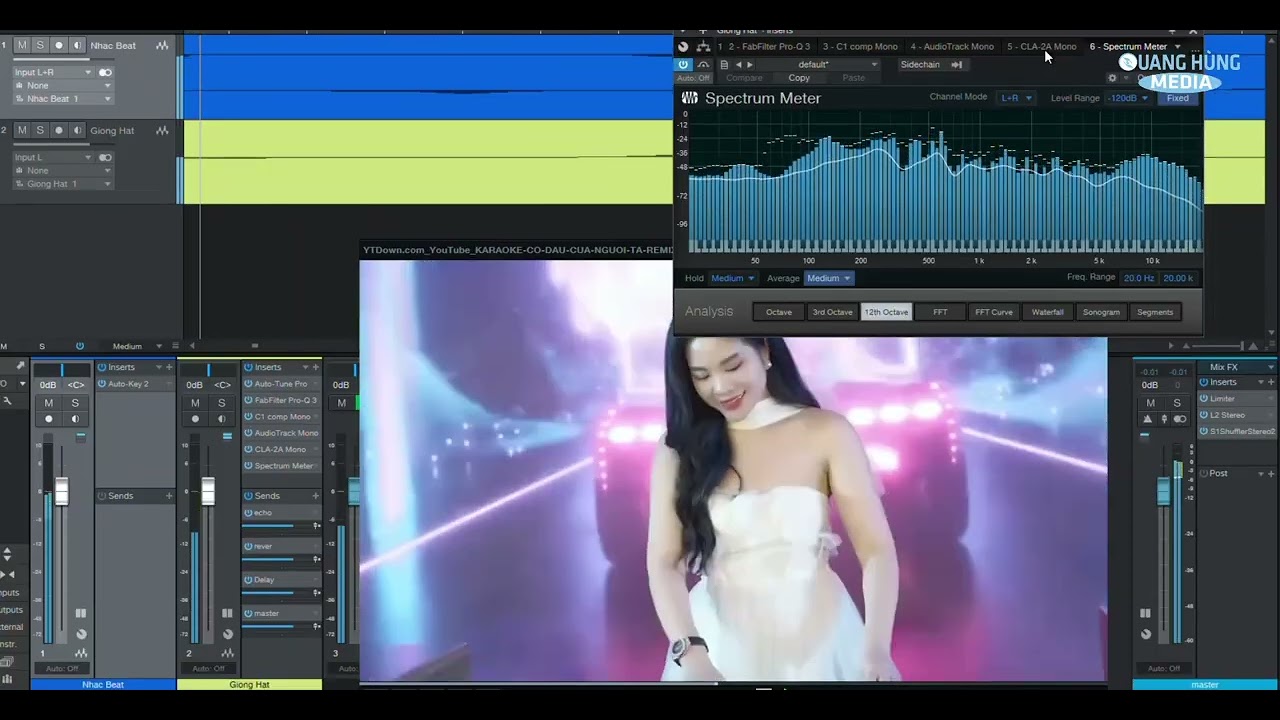
Task: Record-arm the Nhac Beat track header
Action: pyautogui.click(x=59, y=46)
